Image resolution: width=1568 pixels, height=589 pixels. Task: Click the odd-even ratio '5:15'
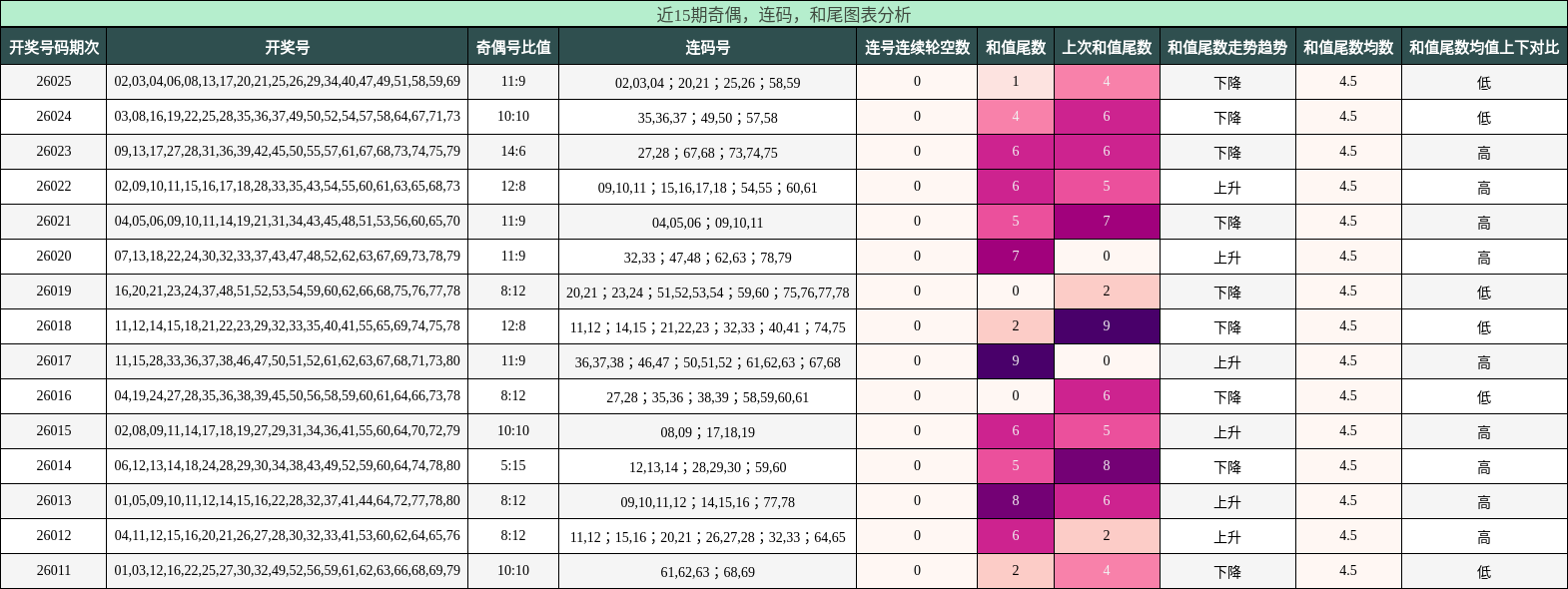(513, 466)
